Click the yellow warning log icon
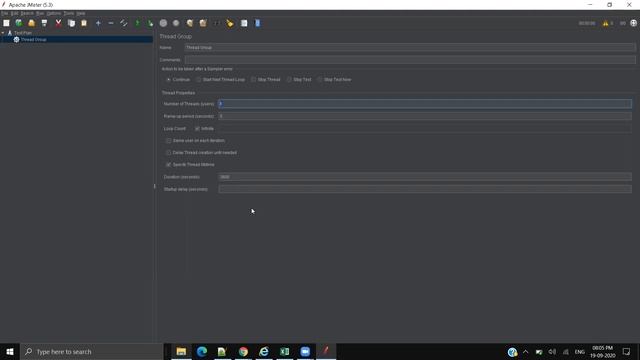The width and height of the screenshot is (640, 360). (605, 23)
